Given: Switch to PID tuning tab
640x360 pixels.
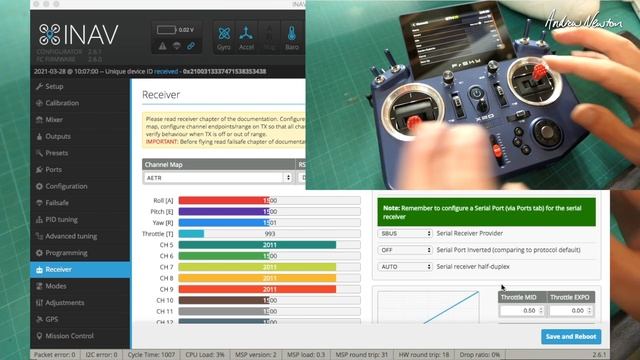Looking at the screenshot, I should point(80,220).
